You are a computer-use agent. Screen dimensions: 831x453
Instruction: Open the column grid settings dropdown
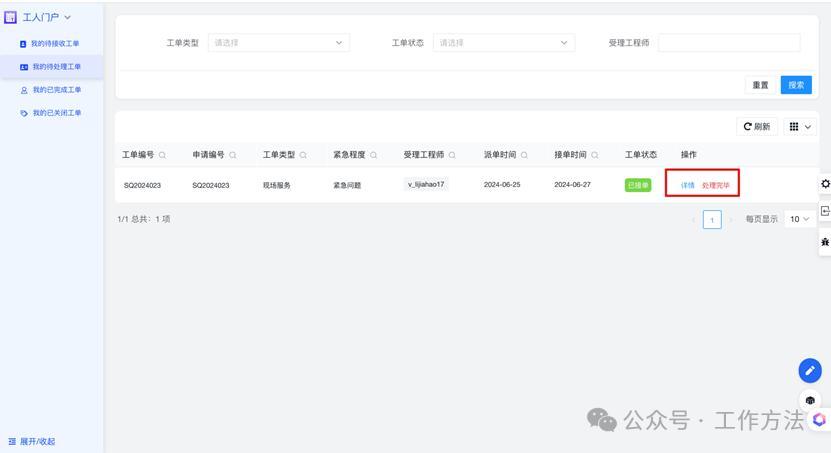pyautogui.click(x=800, y=127)
